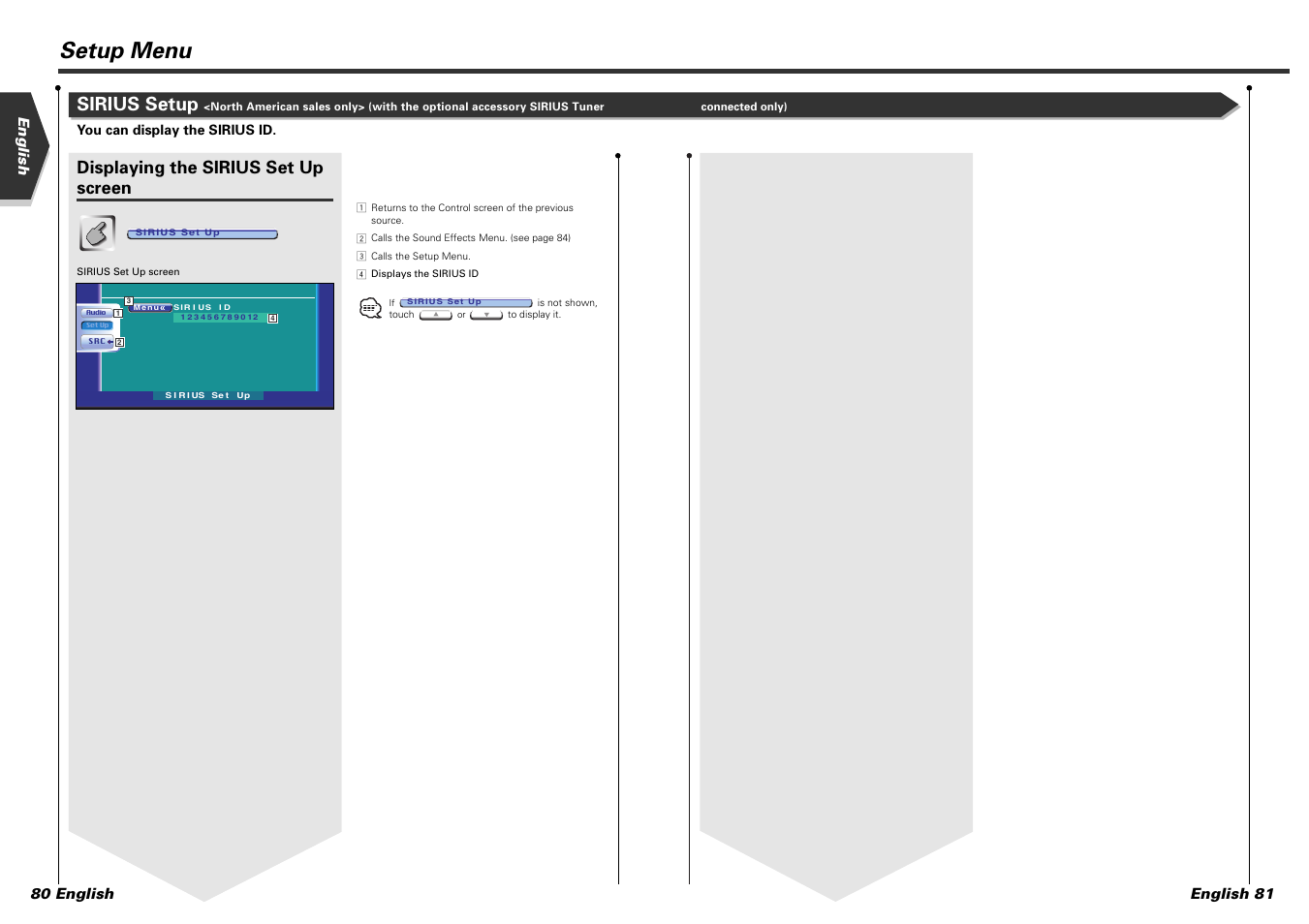Select the Audio button in the device screen

(x=96, y=313)
